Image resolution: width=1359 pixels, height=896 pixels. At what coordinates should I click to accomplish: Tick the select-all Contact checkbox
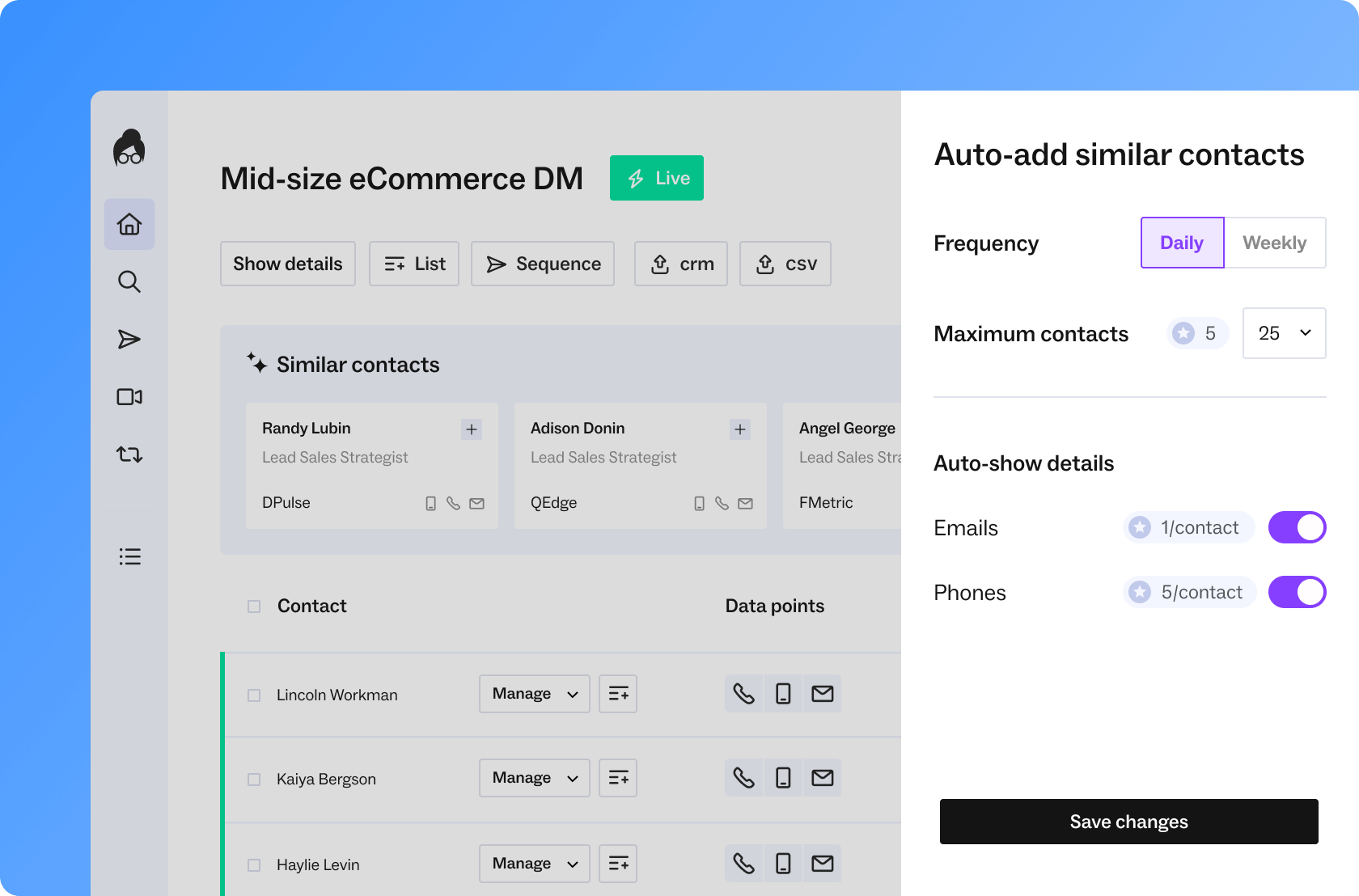coord(254,606)
